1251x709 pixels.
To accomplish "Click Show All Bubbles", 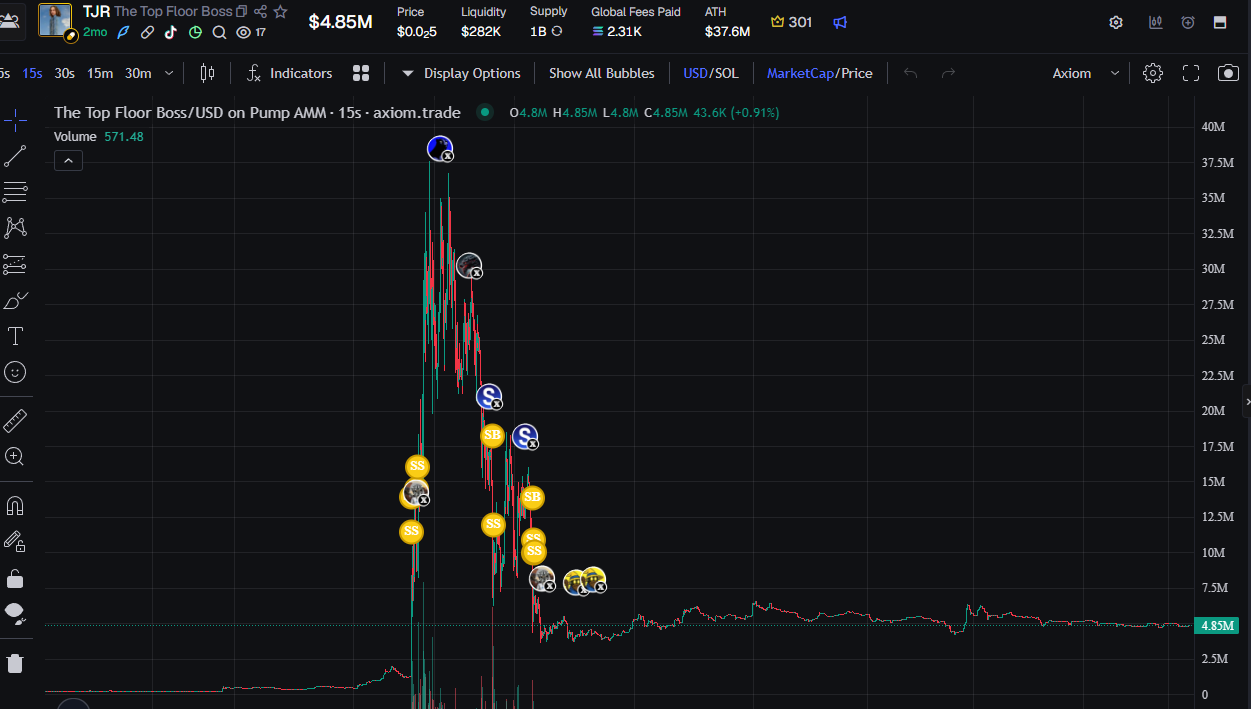I will click(x=602, y=73).
